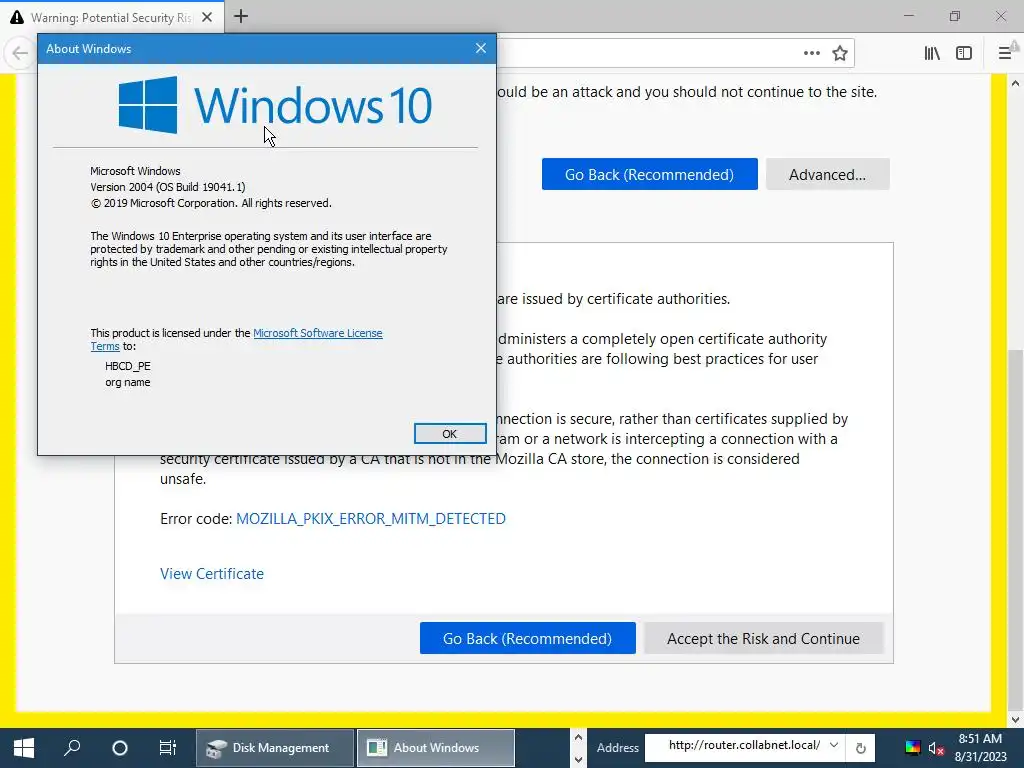Click the Advanced... button
Screen dimensions: 1024x768
(827, 174)
